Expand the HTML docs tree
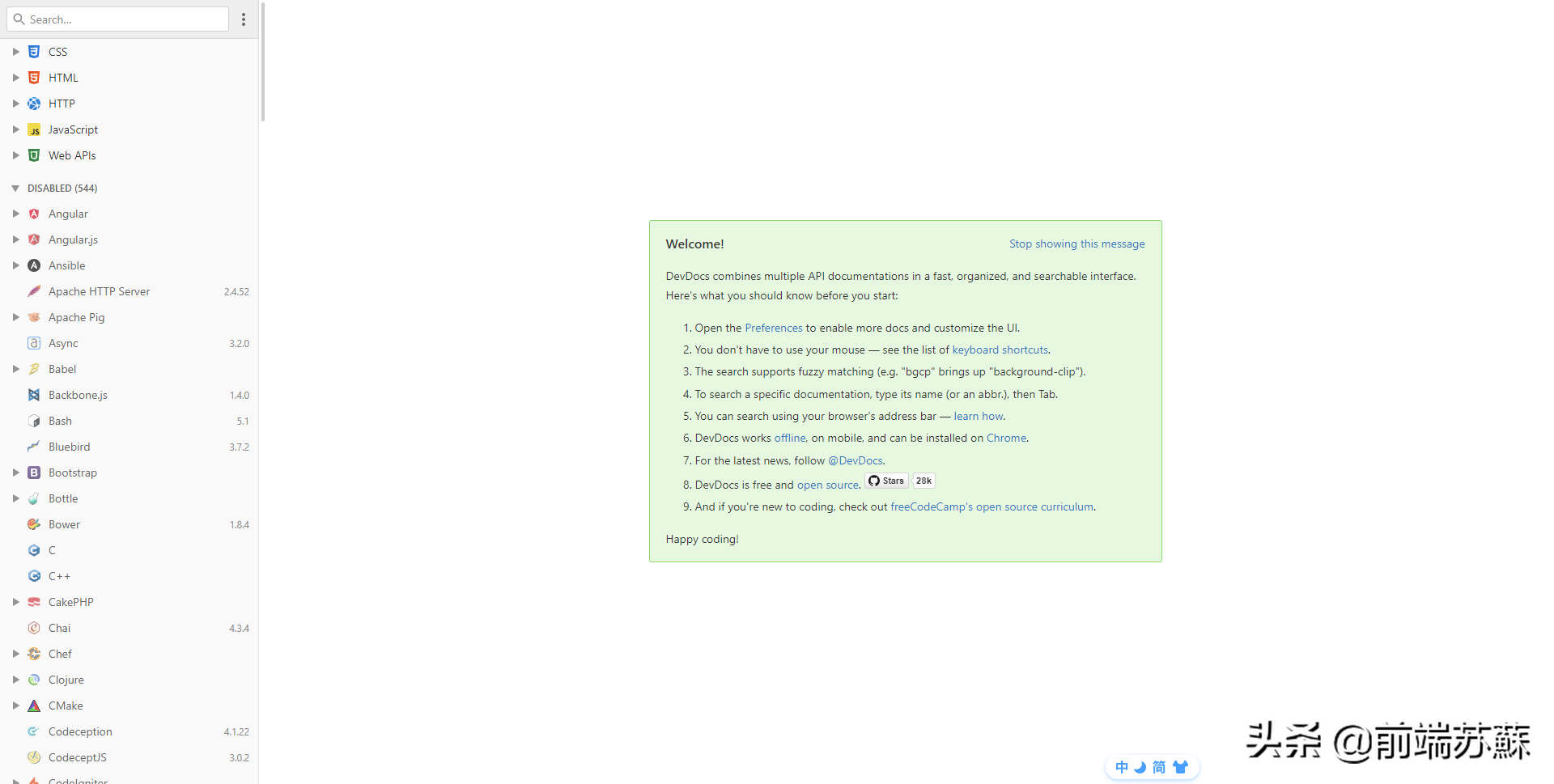1554x784 pixels. pyautogui.click(x=15, y=78)
